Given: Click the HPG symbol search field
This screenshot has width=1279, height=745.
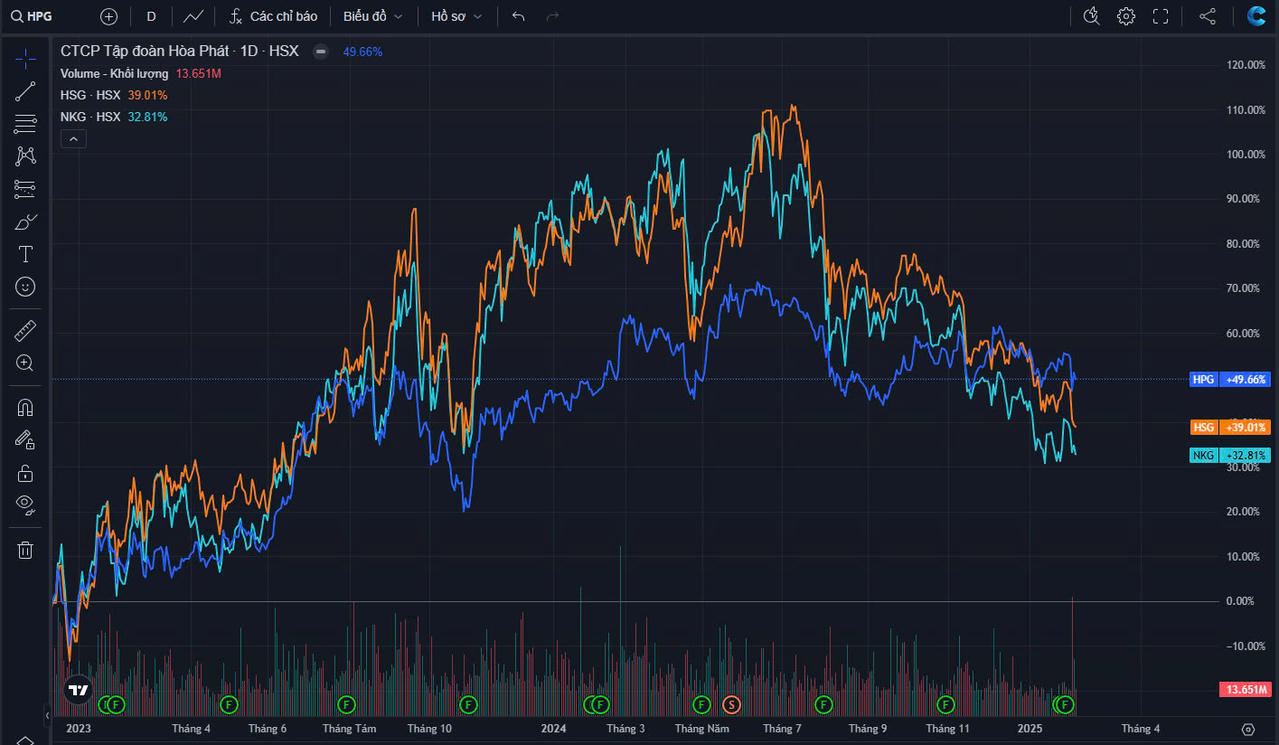Looking at the screenshot, I should tap(40, 16).
